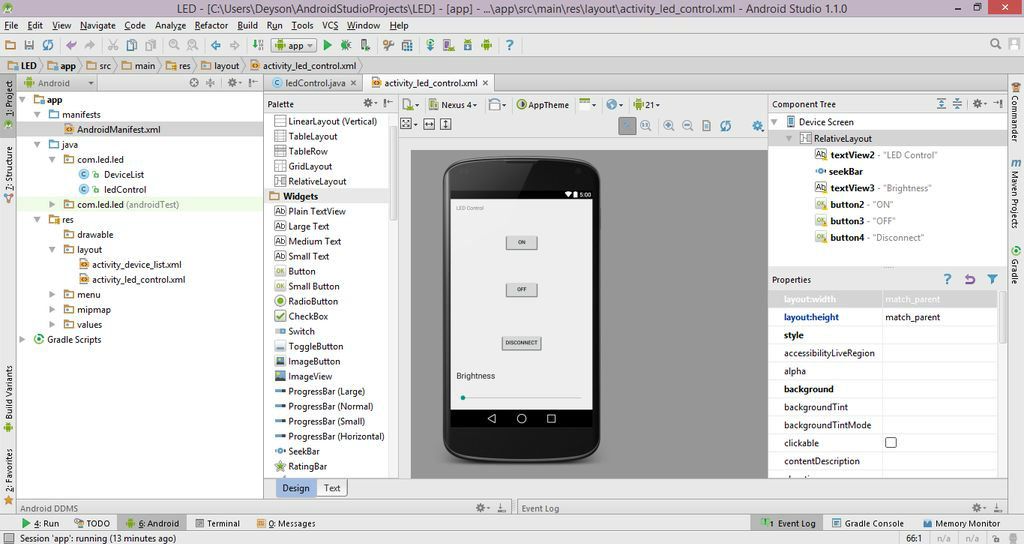Open Project Structure icon in toolbar
This screenshot has height=544, width=1024.
[x=407, y=45]
